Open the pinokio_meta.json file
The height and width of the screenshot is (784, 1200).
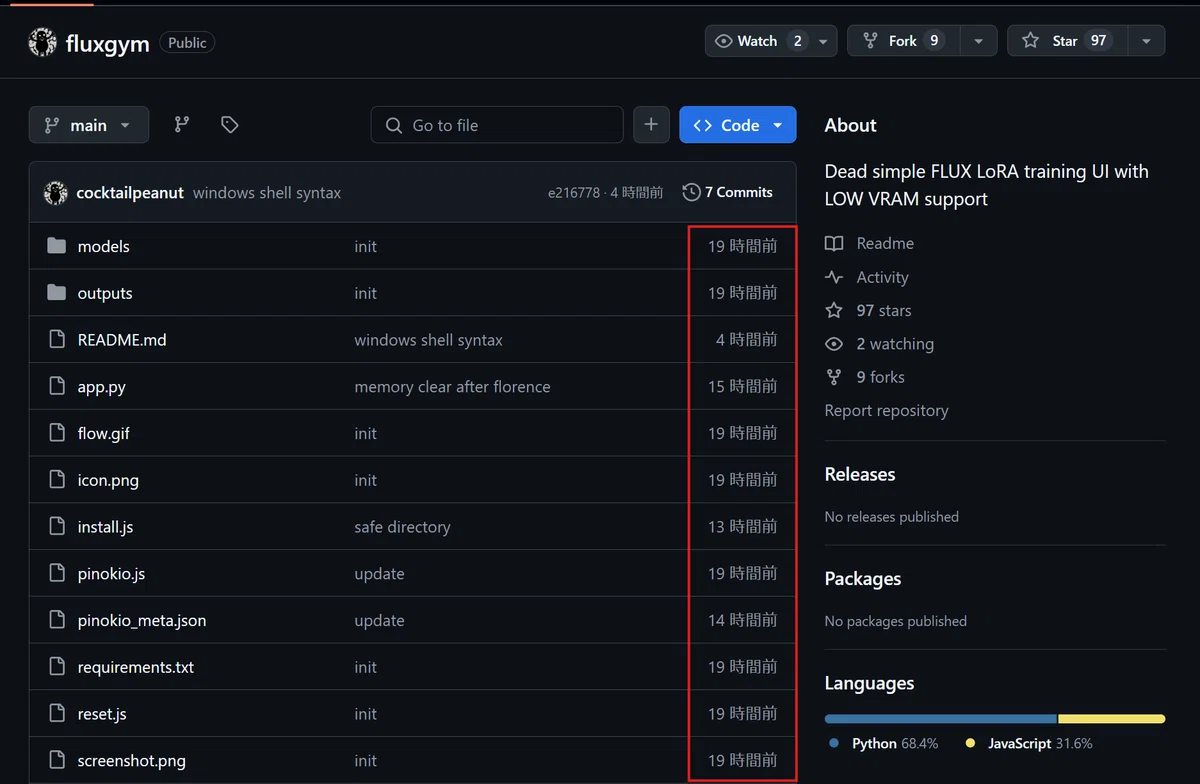pyautogui.click(x=142, y=620)
